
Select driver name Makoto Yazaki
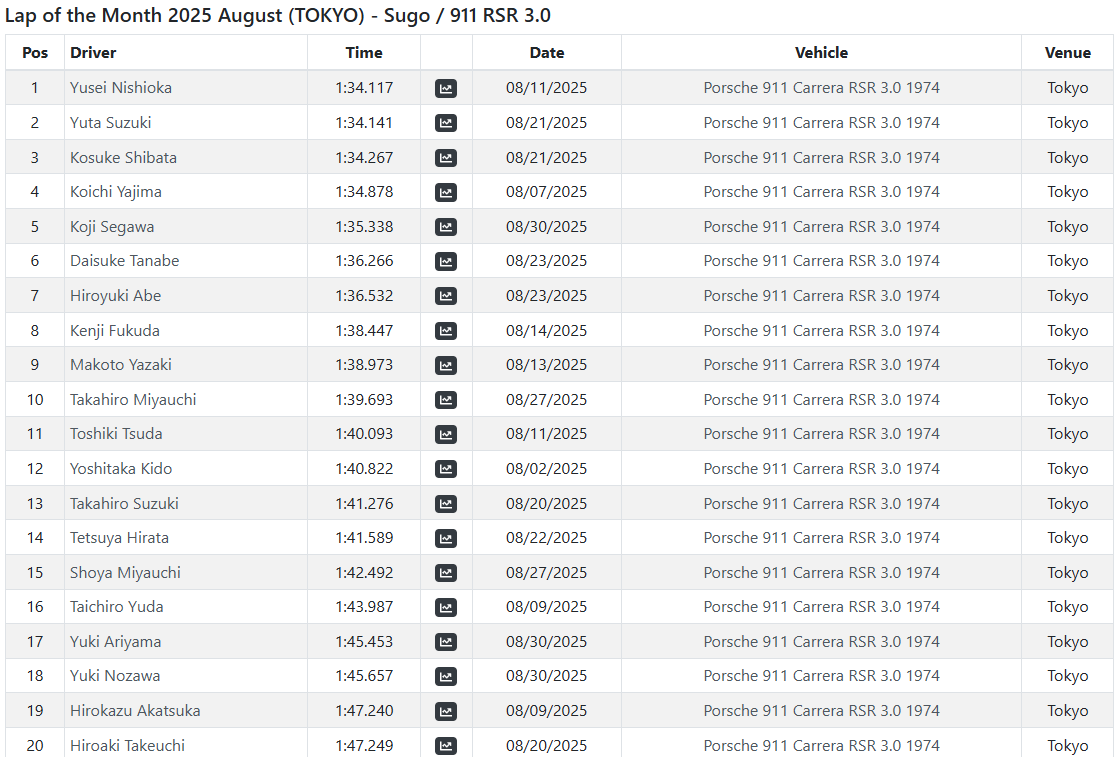click(x=120, y=365)
